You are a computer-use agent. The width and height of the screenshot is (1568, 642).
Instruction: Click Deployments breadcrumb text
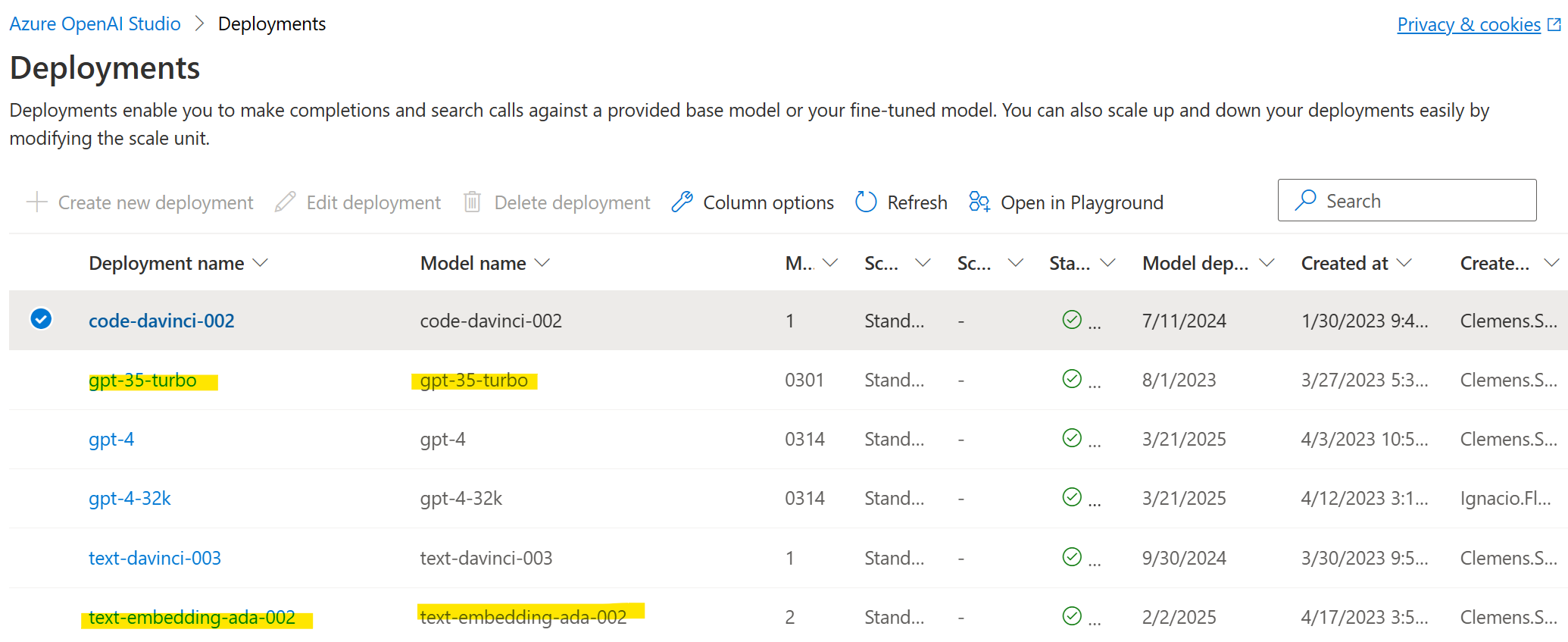click(272, 24)
